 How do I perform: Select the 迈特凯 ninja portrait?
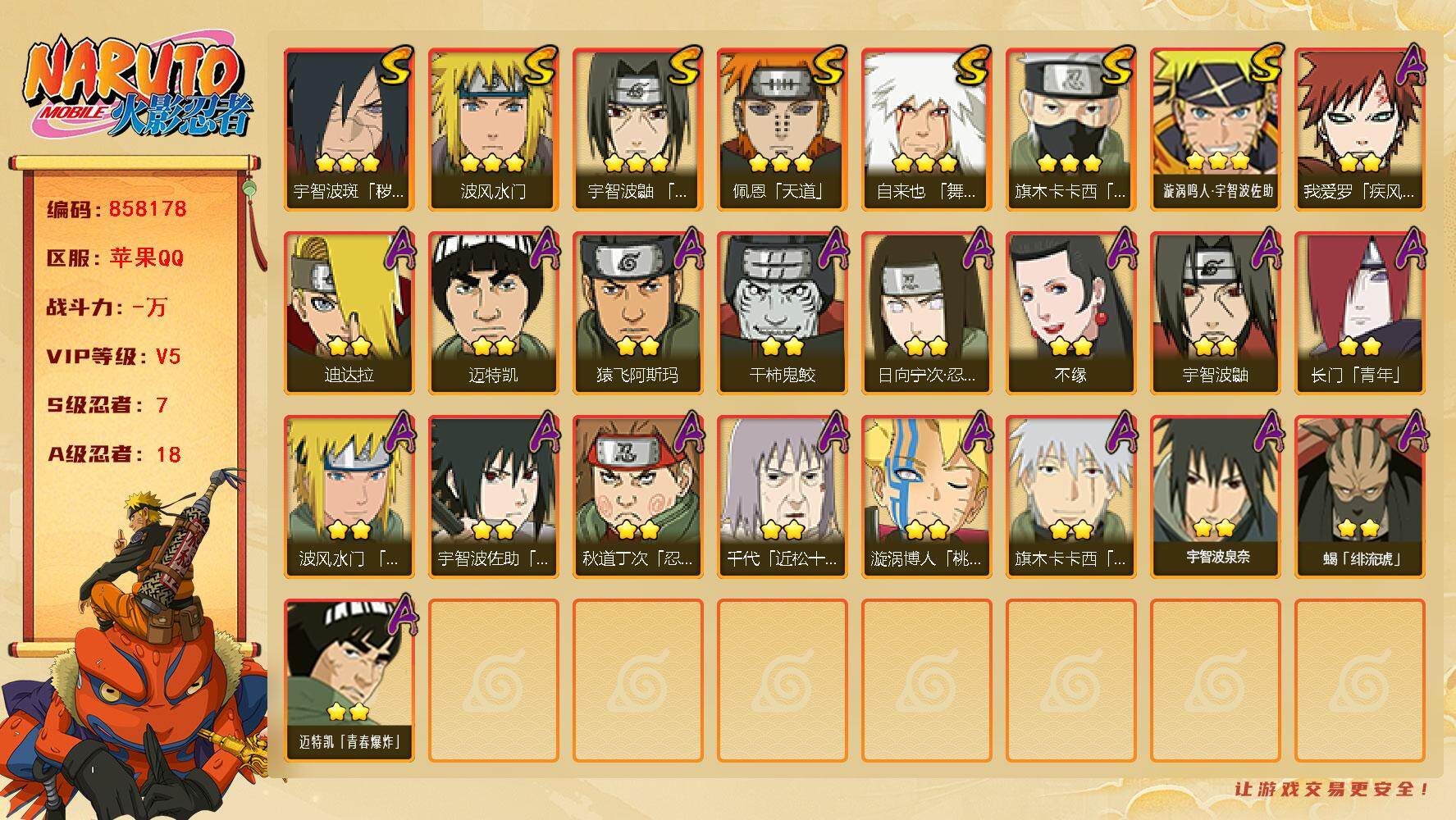click(x=493, y=313)
